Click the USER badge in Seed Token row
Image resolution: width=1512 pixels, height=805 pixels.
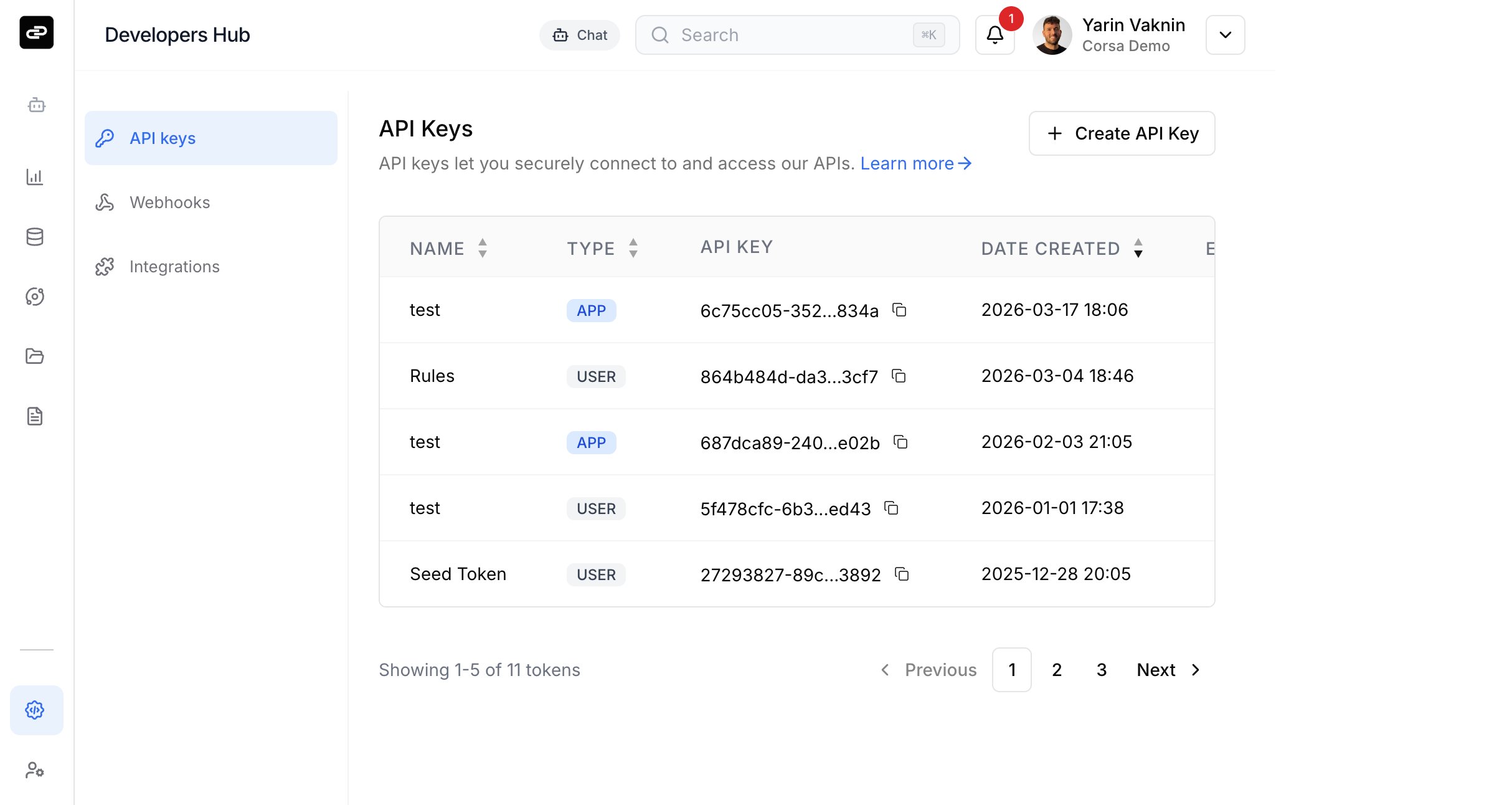click(x=596, y=574)
